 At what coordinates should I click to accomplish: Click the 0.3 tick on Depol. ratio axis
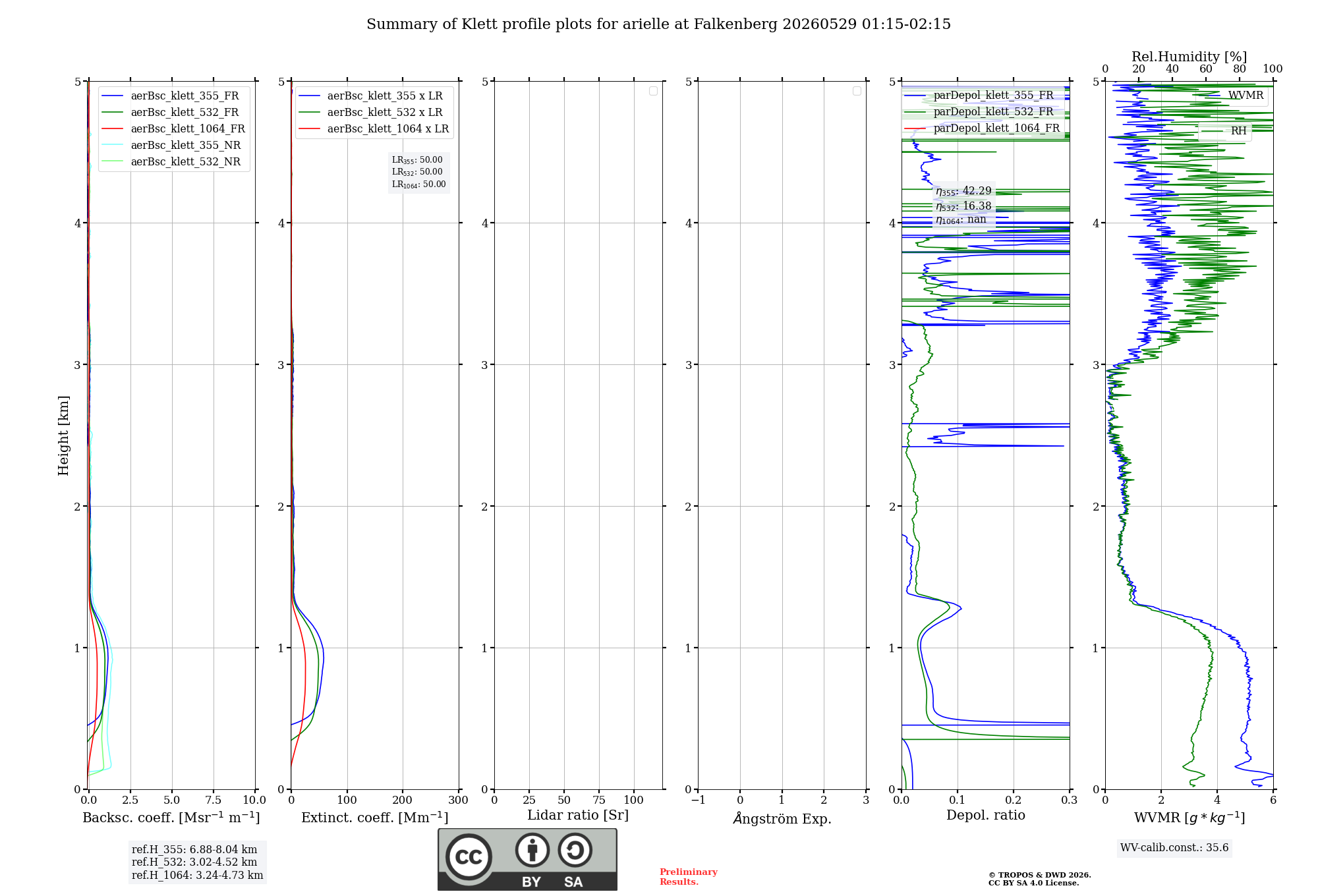tap(1069, 800)
